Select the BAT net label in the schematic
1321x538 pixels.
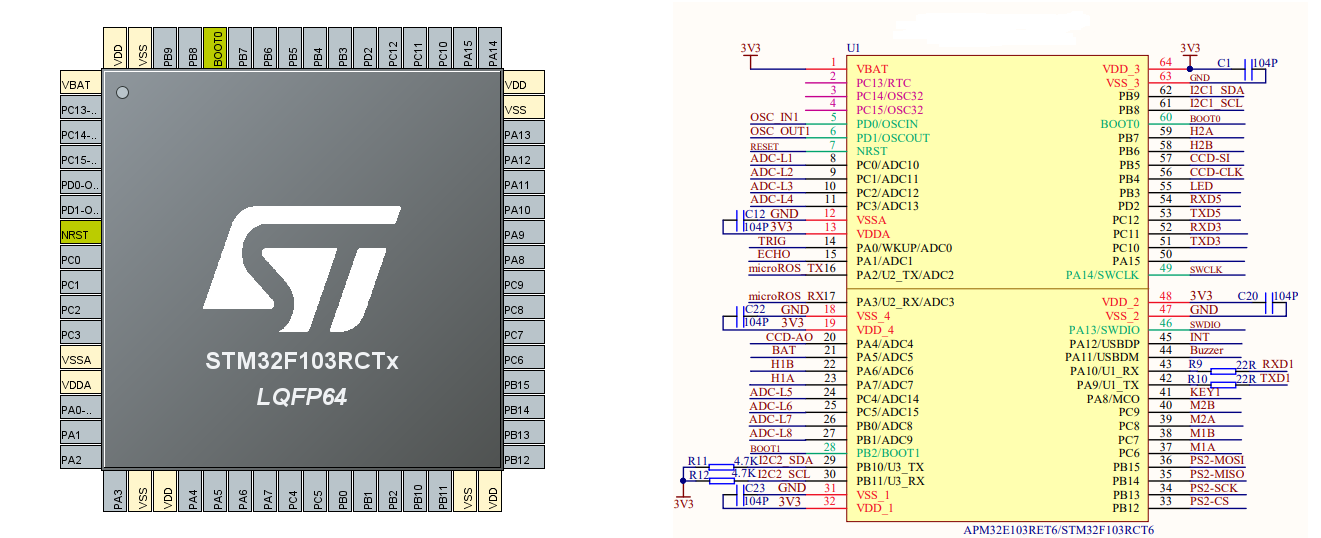[x=784, y=350]
